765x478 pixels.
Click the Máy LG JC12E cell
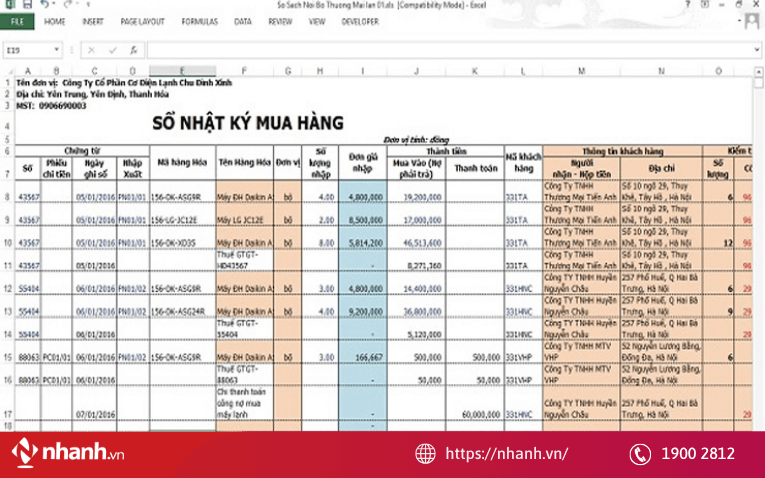pos(244,215)
